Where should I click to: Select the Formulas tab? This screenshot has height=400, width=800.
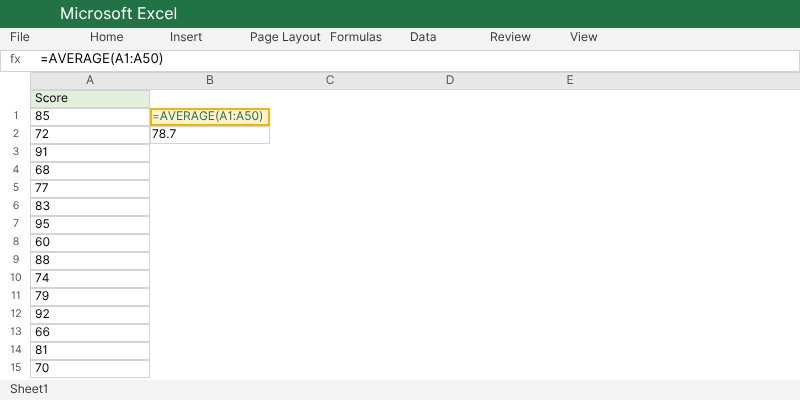click(356, 37)
